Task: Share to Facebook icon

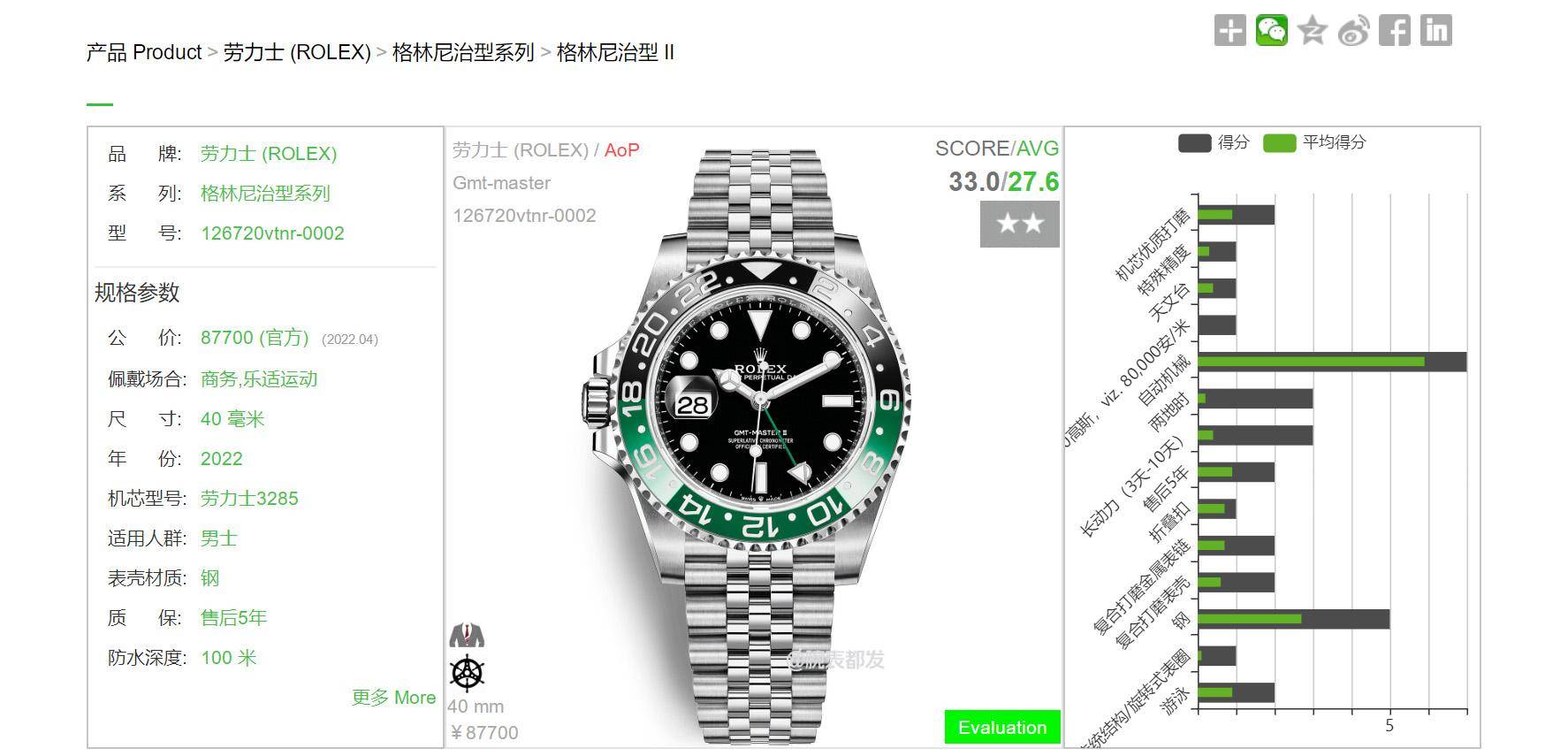Action: click(1395, 30)
